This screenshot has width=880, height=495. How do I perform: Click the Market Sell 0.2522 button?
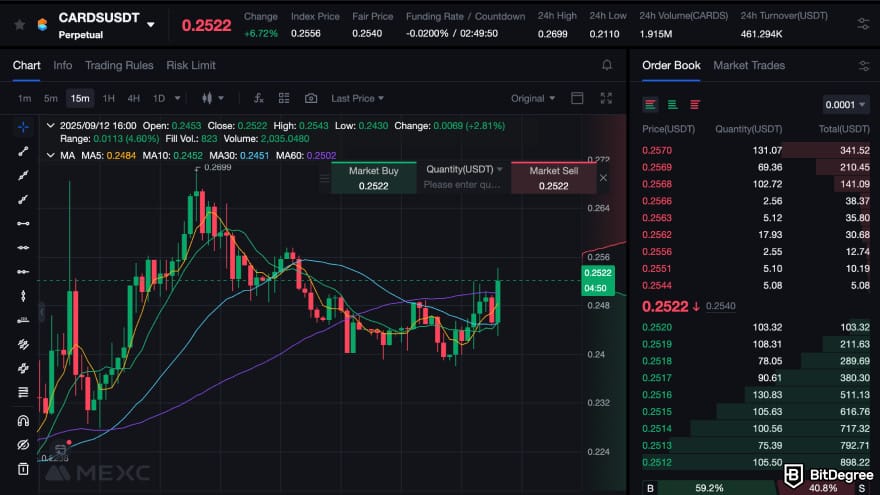pyautogui.click(x=553, y=178)
